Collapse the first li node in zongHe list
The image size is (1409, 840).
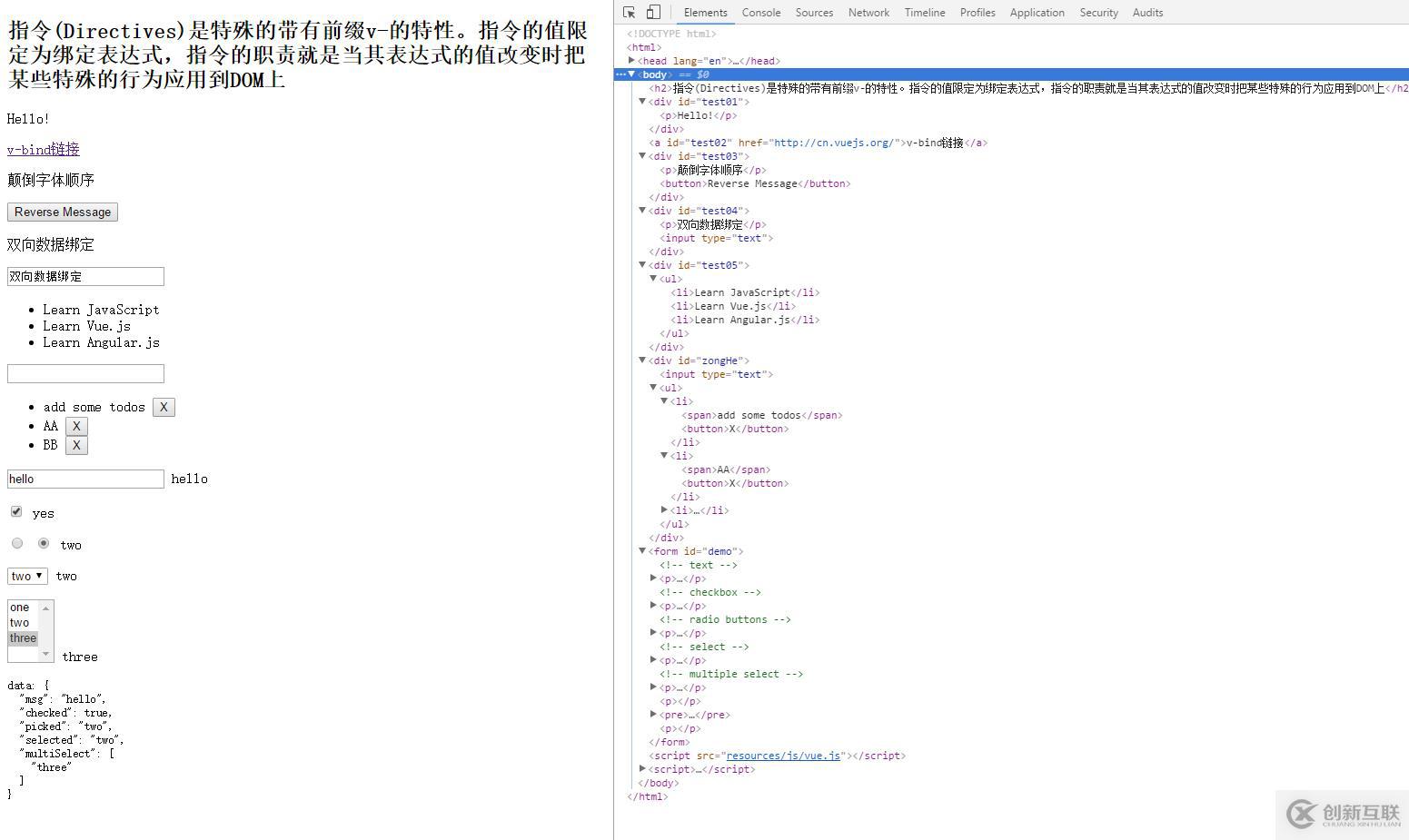coord(664,400)
